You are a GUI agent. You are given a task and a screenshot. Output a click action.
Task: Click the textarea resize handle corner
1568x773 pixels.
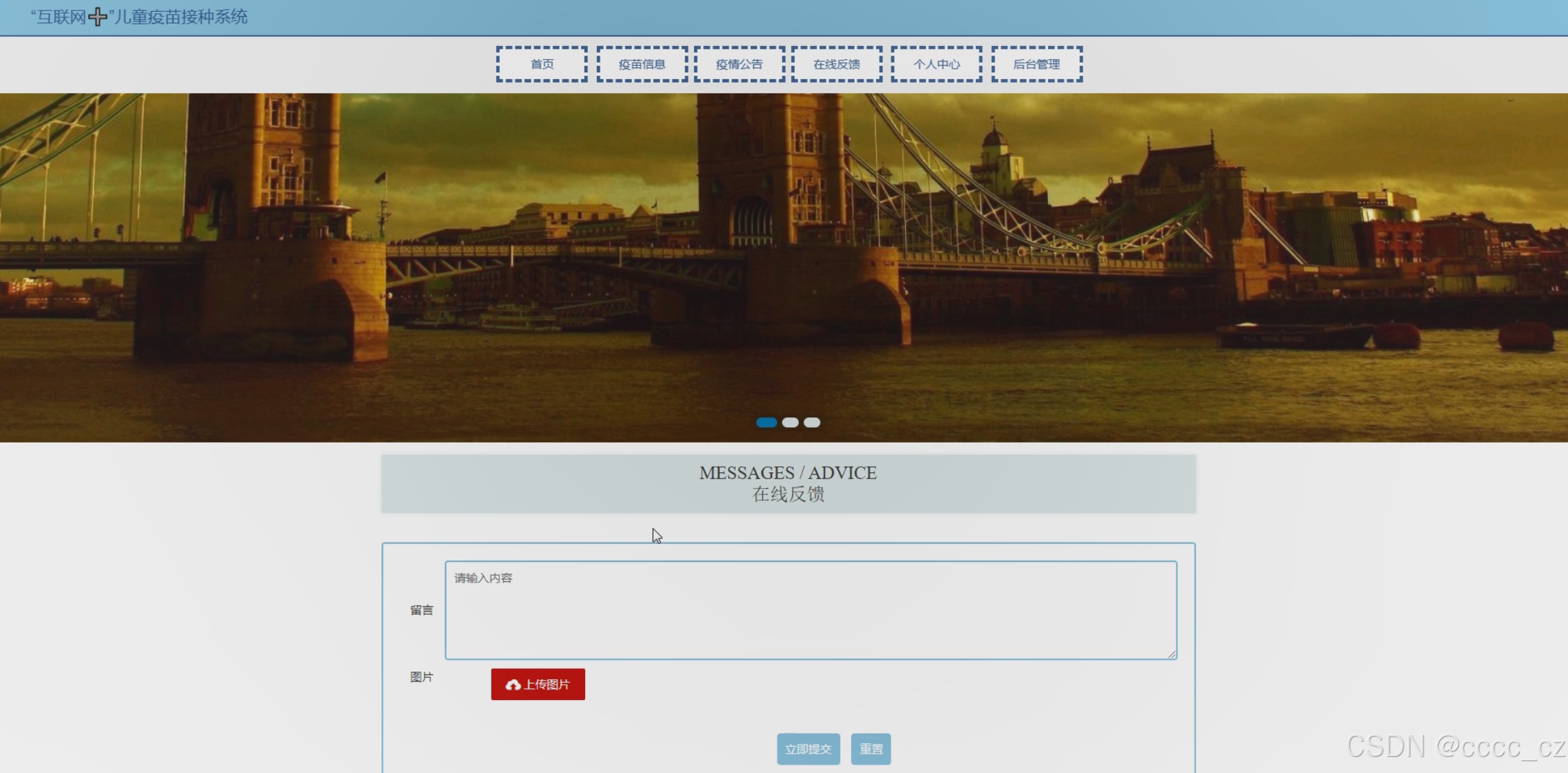[x=1172, y=654]
